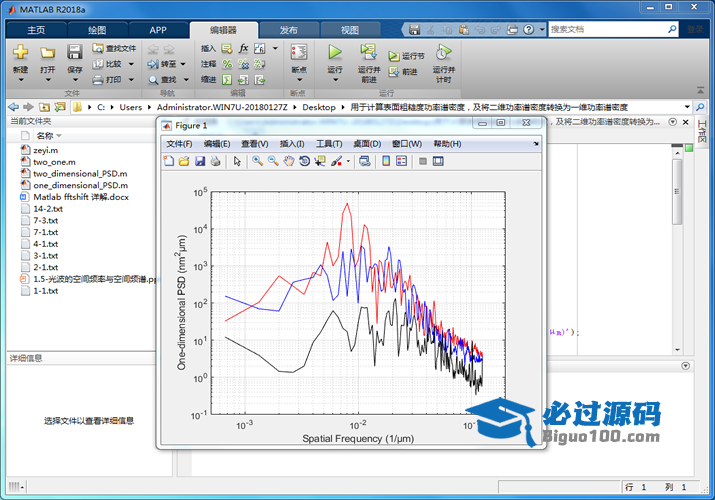Click the show plot tools icon in Figure 1
This screenshot has height=500, width=715.
[438, 161]
